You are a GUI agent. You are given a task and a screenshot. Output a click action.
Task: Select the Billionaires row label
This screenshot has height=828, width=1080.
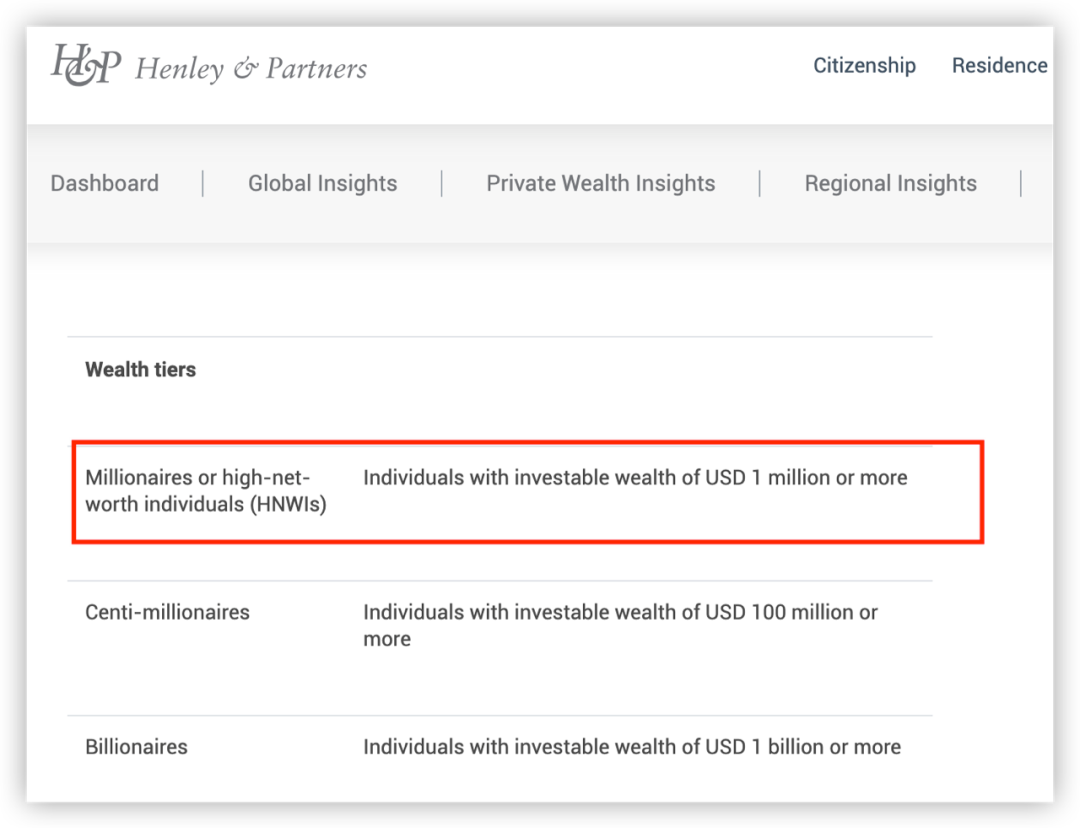(x=136, y=747)
